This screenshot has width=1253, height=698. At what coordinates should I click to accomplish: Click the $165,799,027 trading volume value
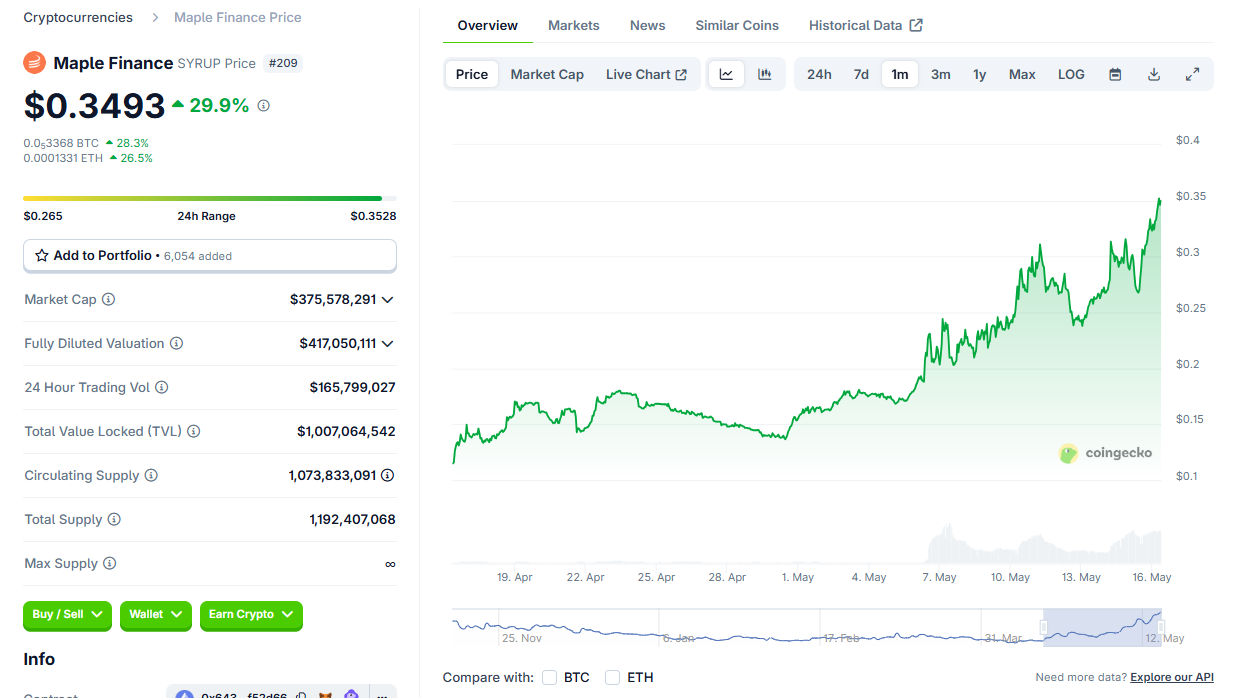[x=353, y=387]
